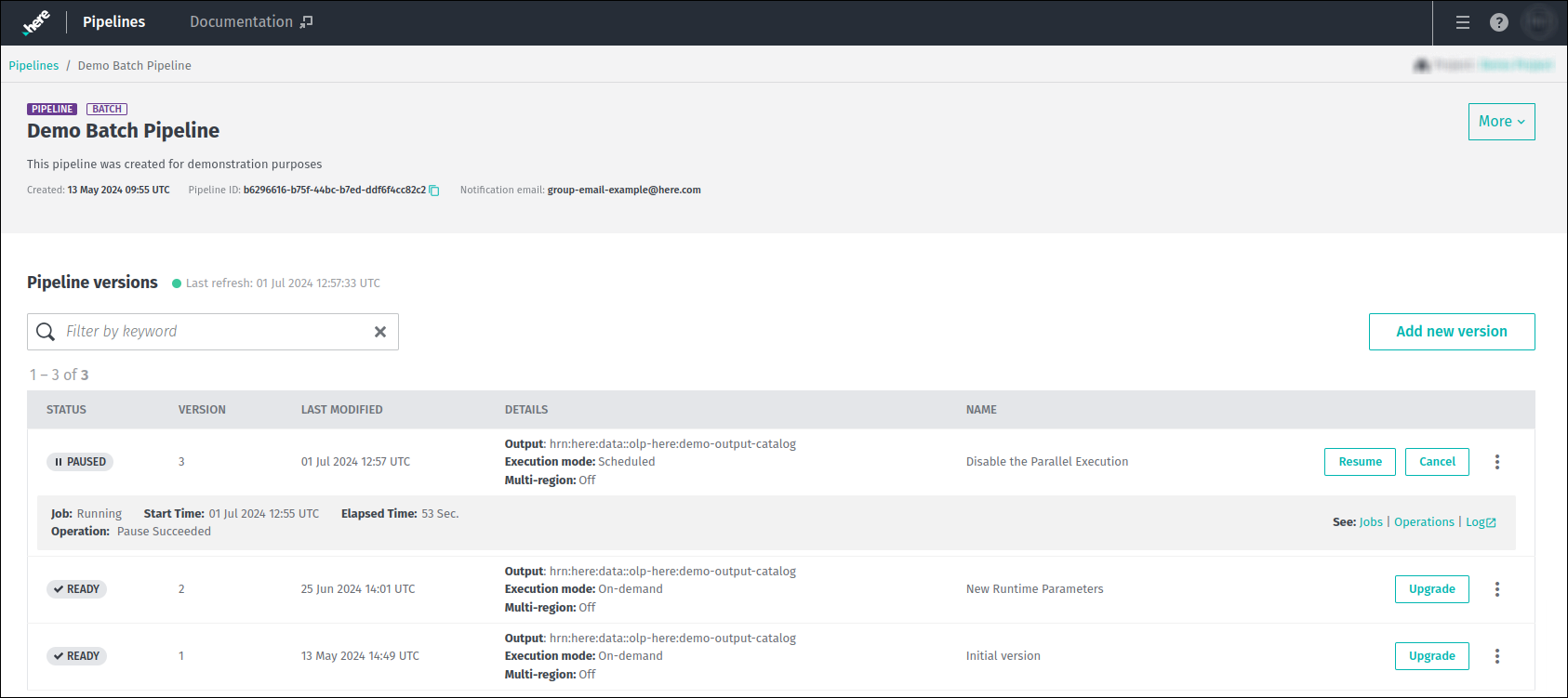Screen dimensions: 1568x698
Task: Select 'Disable the Parallel Execution' name
Action: click(x=1047, y=462)
